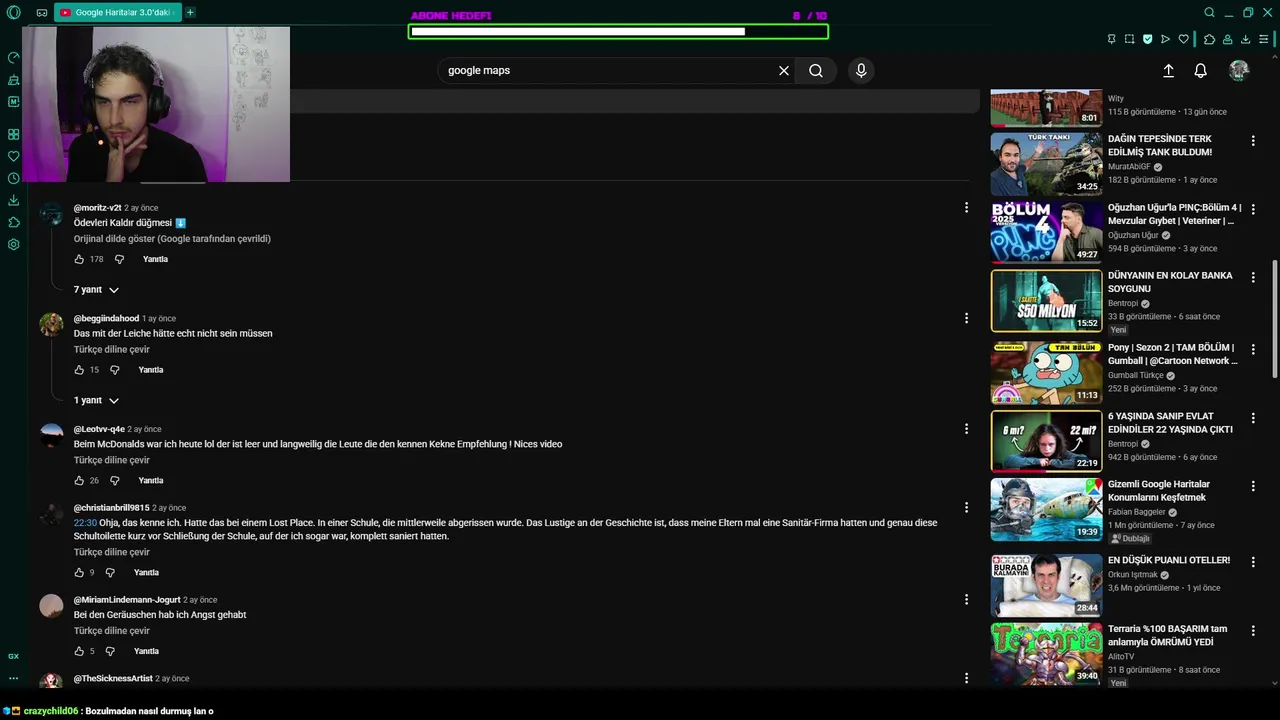Open extensions cube icon in the top toolbar
Viewport: 1280px width, 720px height.
tap(1209, 39)
